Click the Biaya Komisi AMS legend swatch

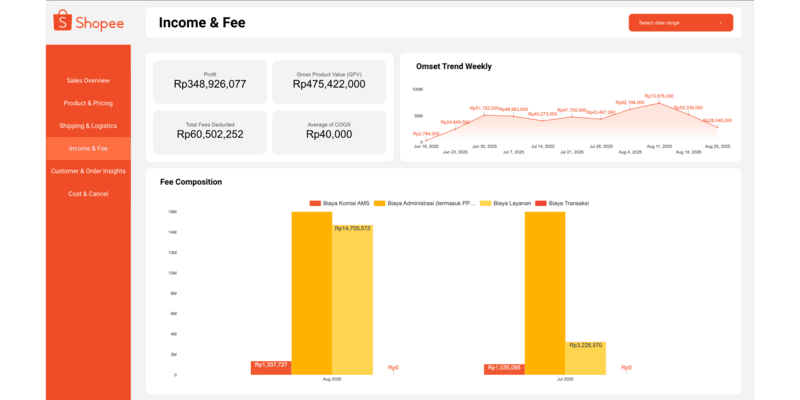pyautogui.click(x=315, y=203)
